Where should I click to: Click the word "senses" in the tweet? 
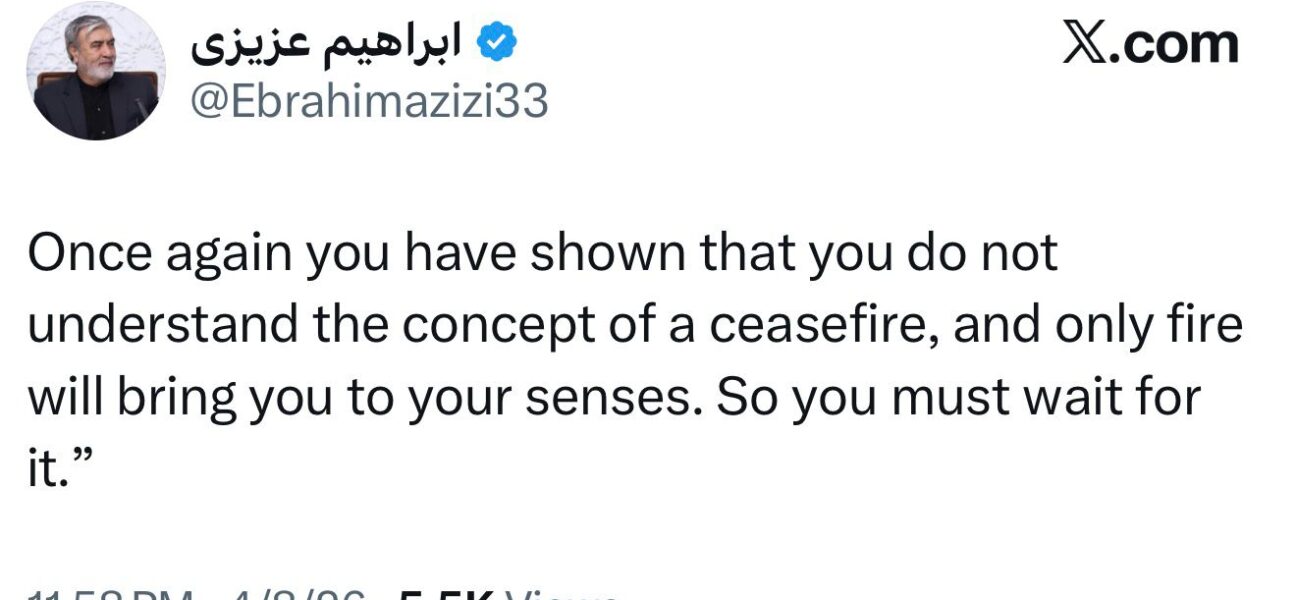coord(626,397)
